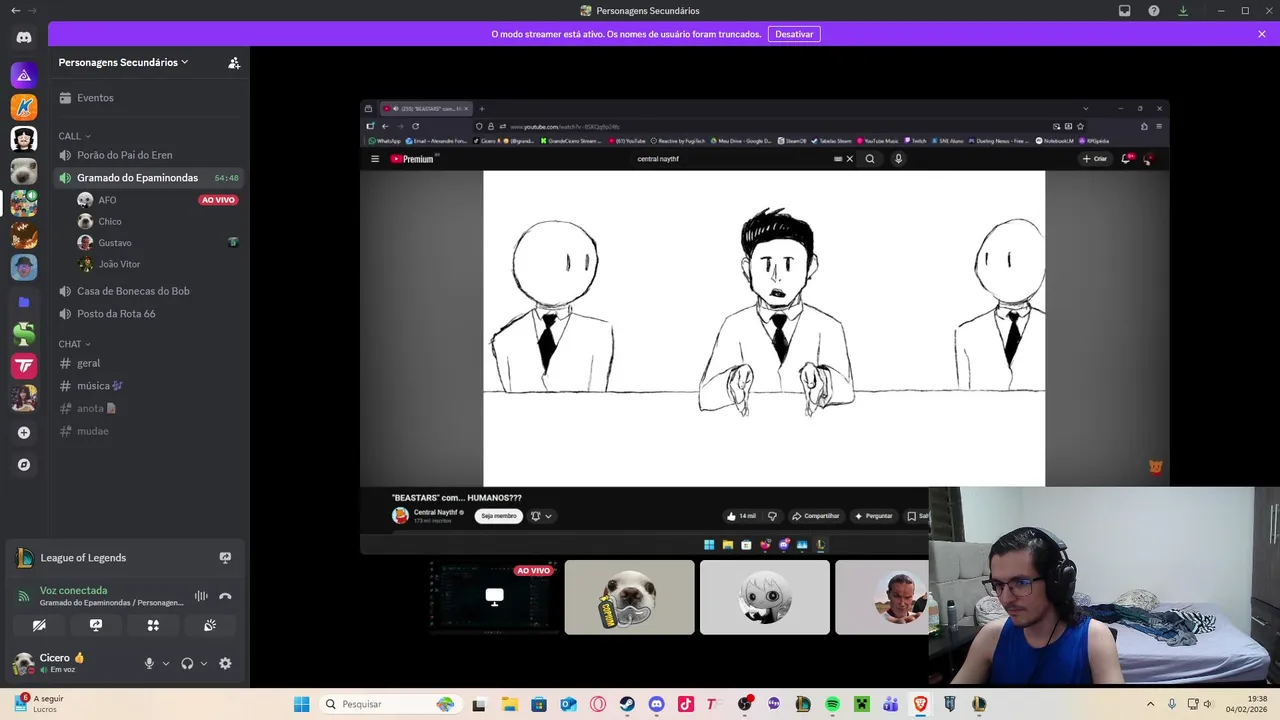The width and height of the screenshot is (1280, 720).
Task: Open Minecraft from the taskbar
Action: (861, 704)
